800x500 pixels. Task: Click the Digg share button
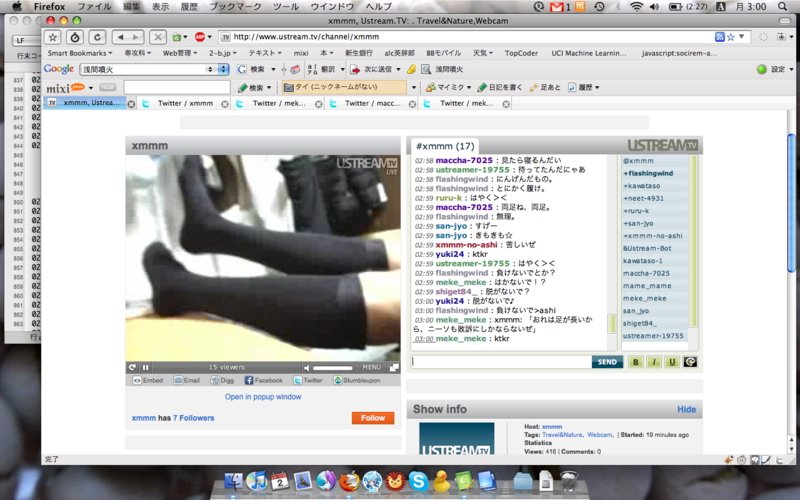click(222, 381)
